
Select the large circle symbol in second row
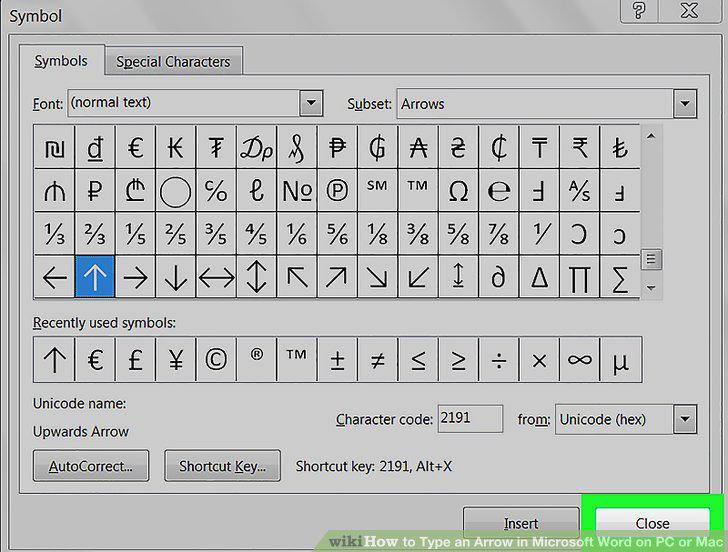pyautogui.click(x=176, y=190)
